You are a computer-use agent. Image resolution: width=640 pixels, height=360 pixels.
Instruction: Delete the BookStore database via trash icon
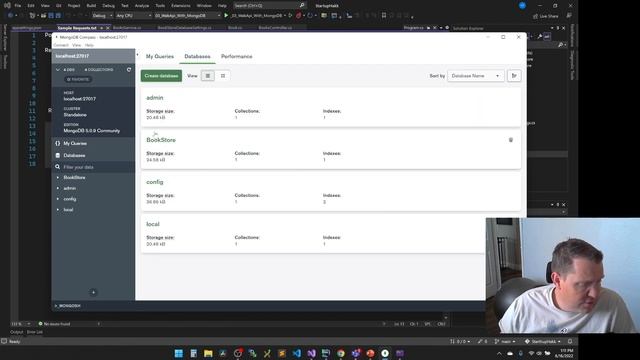[511, 140]
